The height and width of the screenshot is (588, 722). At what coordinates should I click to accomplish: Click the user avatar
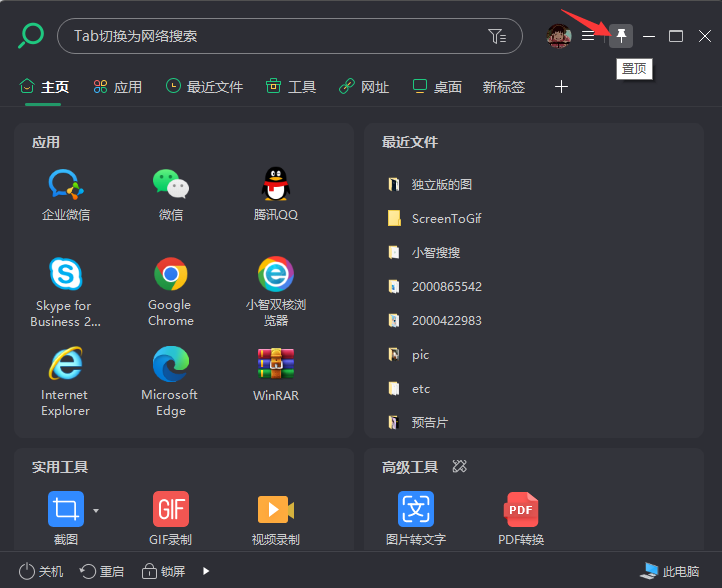[559, 36]
